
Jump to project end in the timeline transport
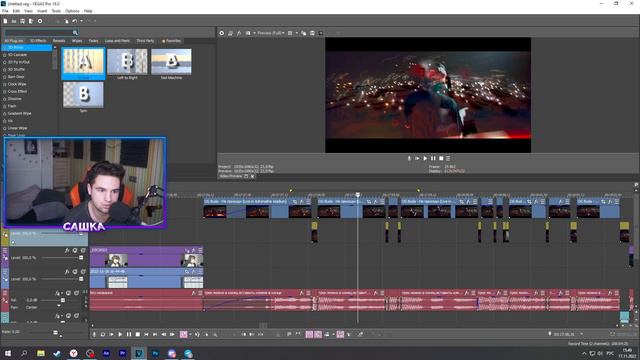155,334
